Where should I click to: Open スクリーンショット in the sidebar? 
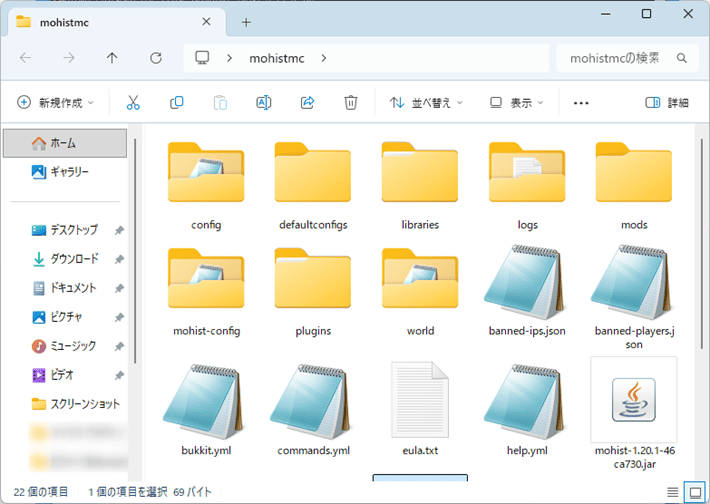[65, 404]
